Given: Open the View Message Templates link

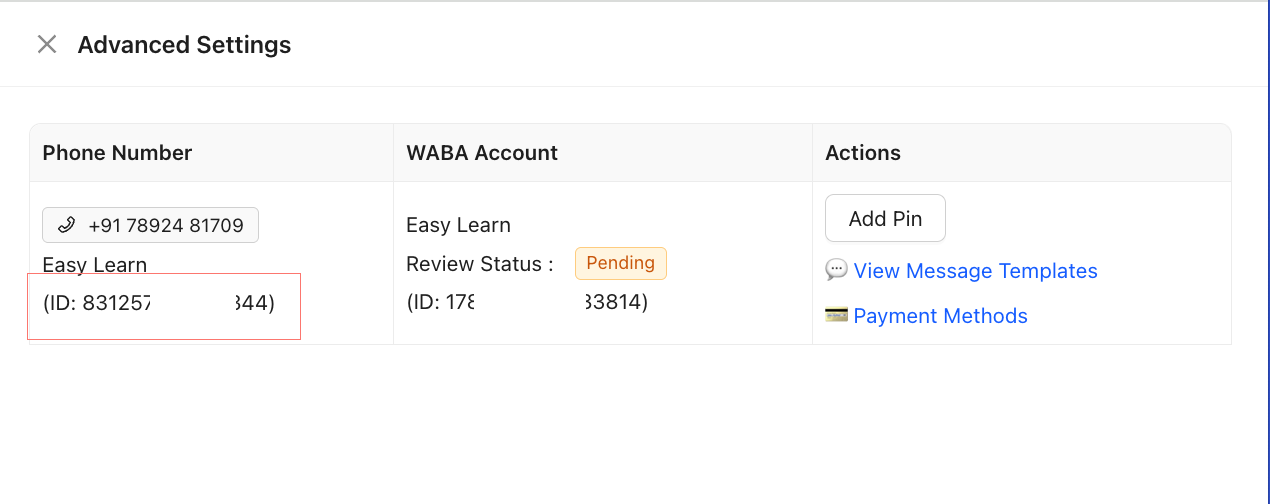Looking at the screenshot, I should click(975, 271).
